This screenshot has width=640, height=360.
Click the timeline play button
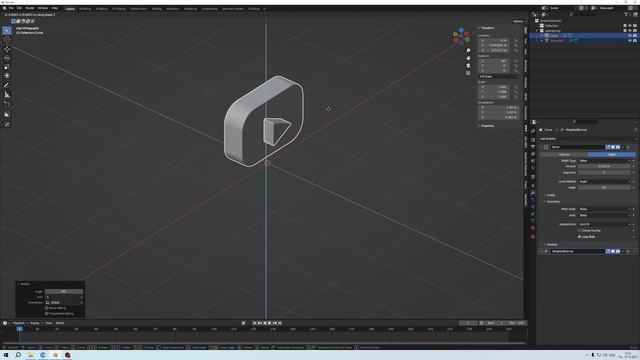(269, 323)
